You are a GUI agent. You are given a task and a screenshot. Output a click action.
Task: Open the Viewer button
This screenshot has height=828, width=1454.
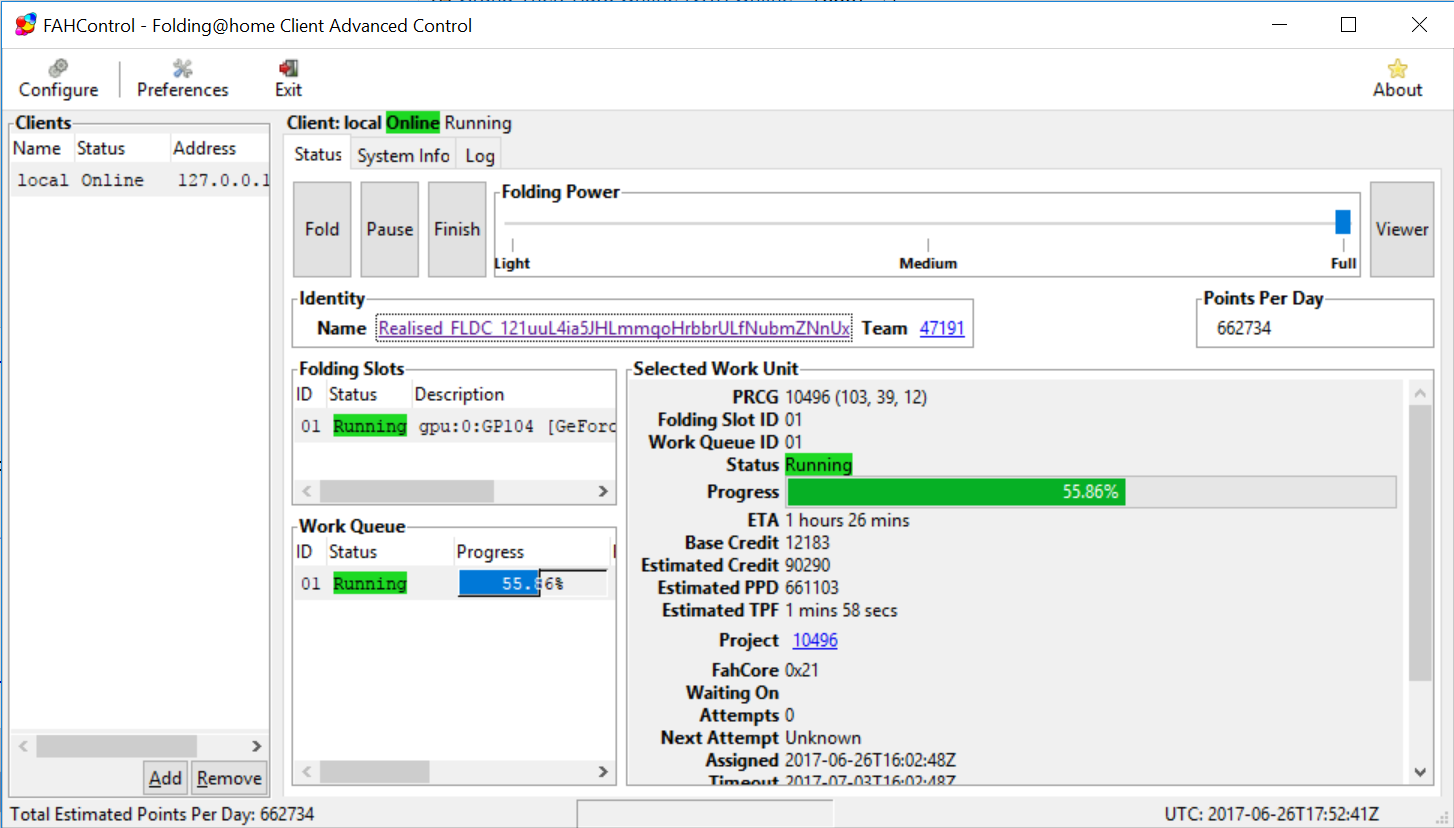click(1401, 229)
